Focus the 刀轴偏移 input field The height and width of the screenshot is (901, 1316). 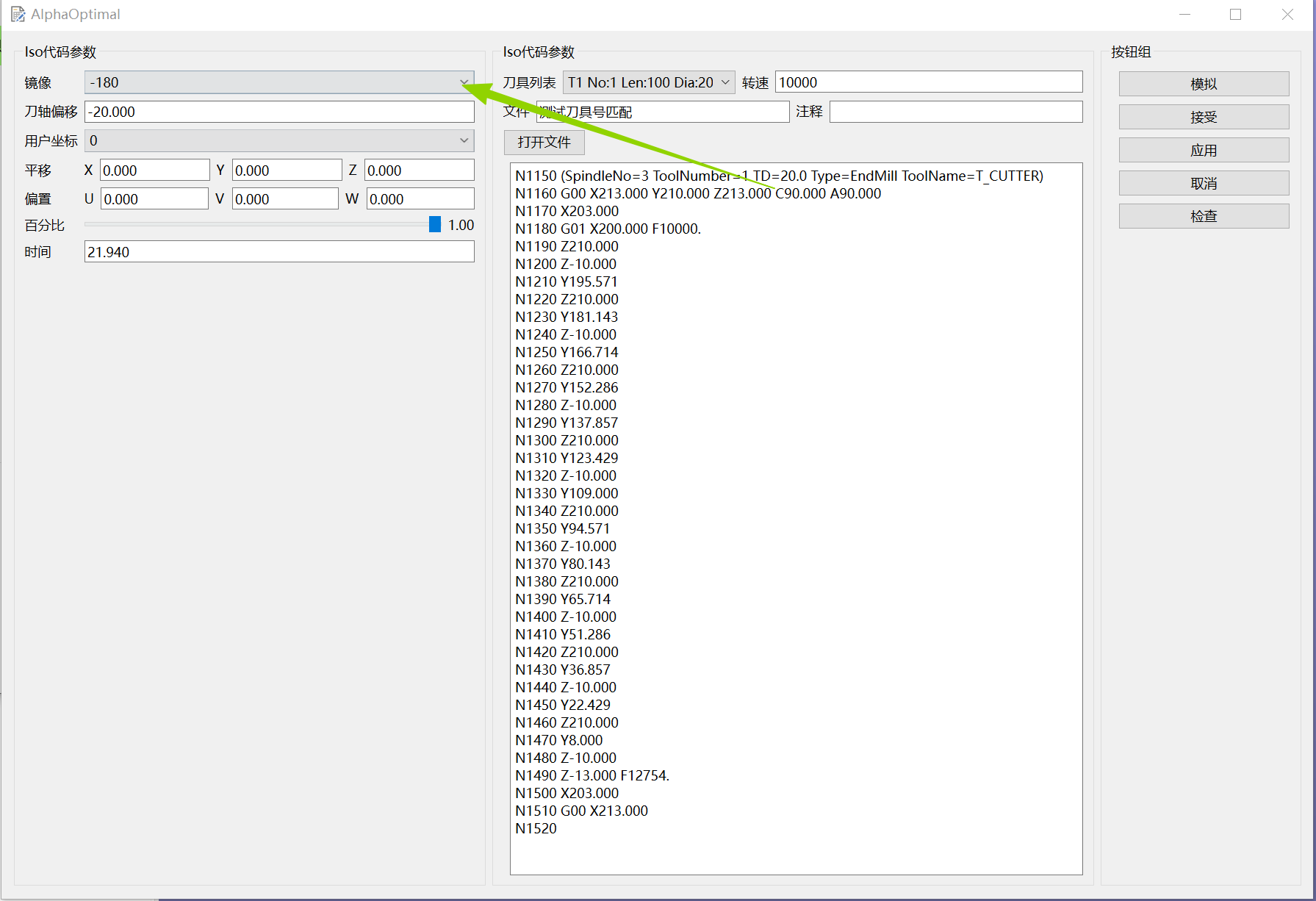click(278, 112)
